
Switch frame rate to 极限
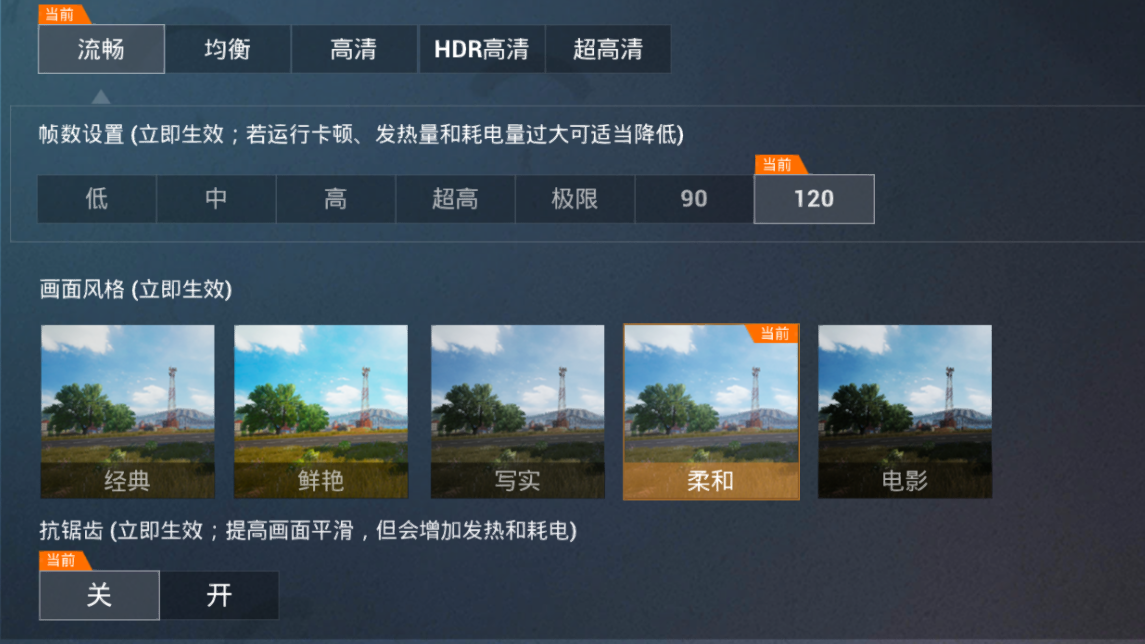[x=575, y=199]
